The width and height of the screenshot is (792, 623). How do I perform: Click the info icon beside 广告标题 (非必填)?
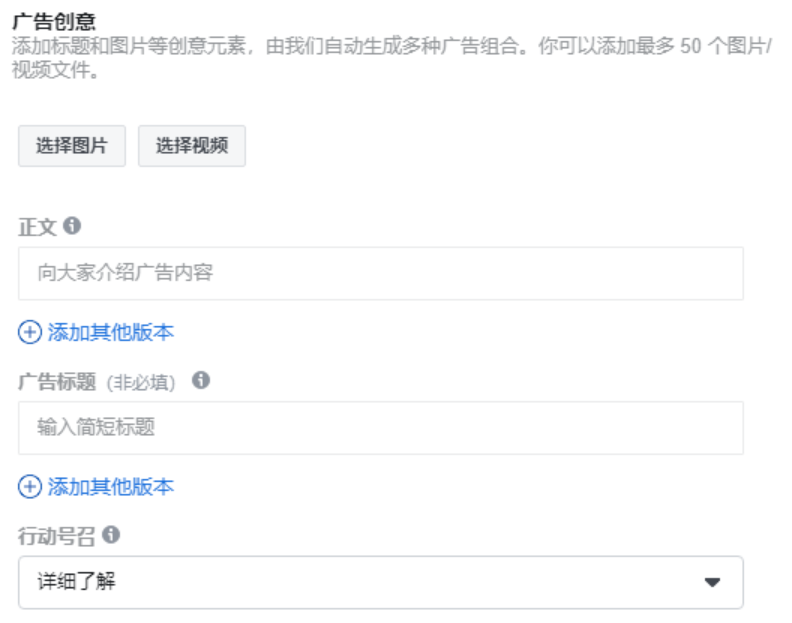(201, 380)
